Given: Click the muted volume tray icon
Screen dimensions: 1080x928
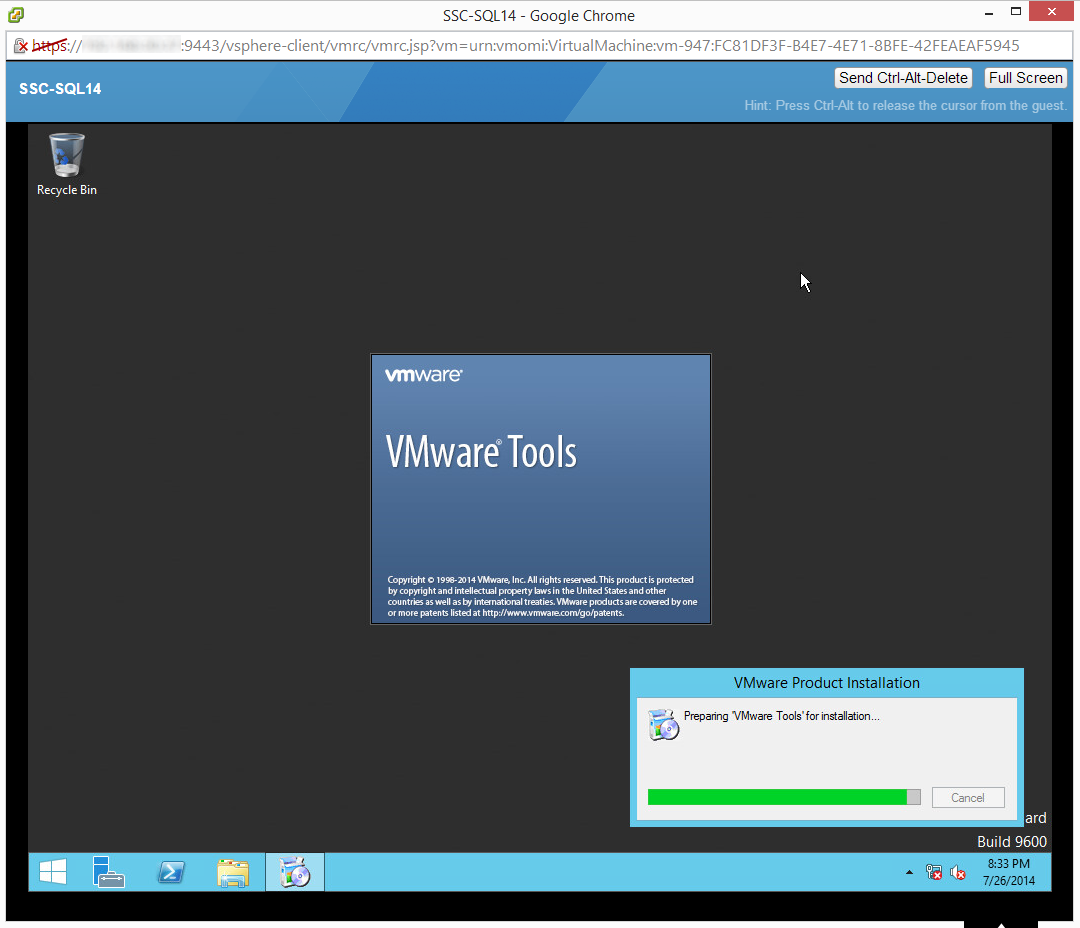Looking at the screenshot, I should 957,873.
